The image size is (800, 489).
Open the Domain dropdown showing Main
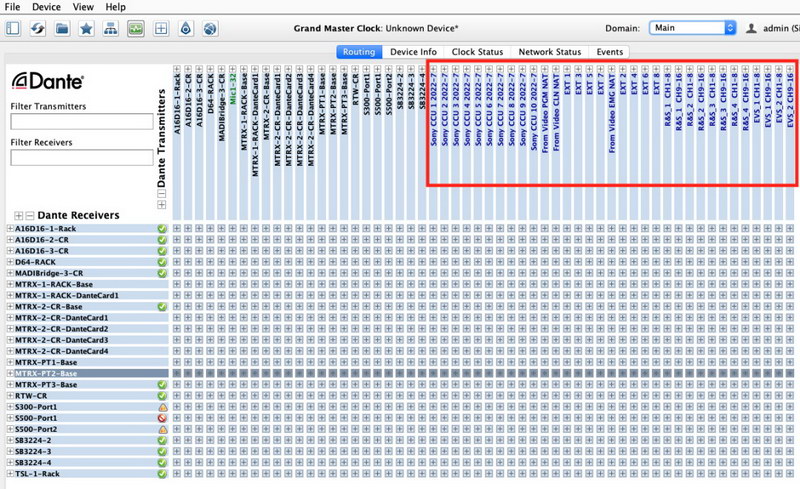(x=693, y=28)
